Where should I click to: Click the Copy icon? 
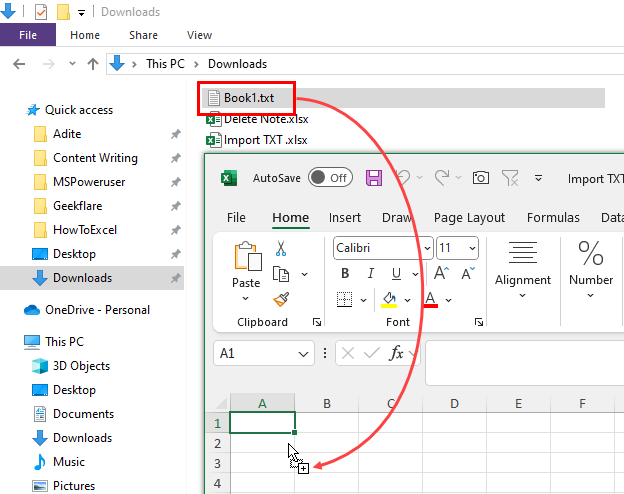coord(281,274)
